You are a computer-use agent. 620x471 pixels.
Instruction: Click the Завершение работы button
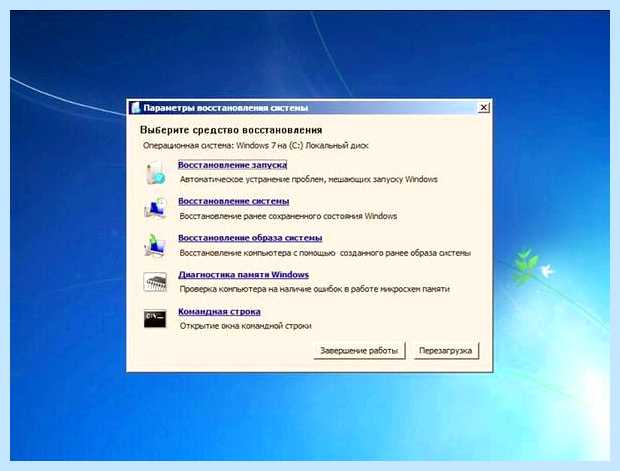359,351
